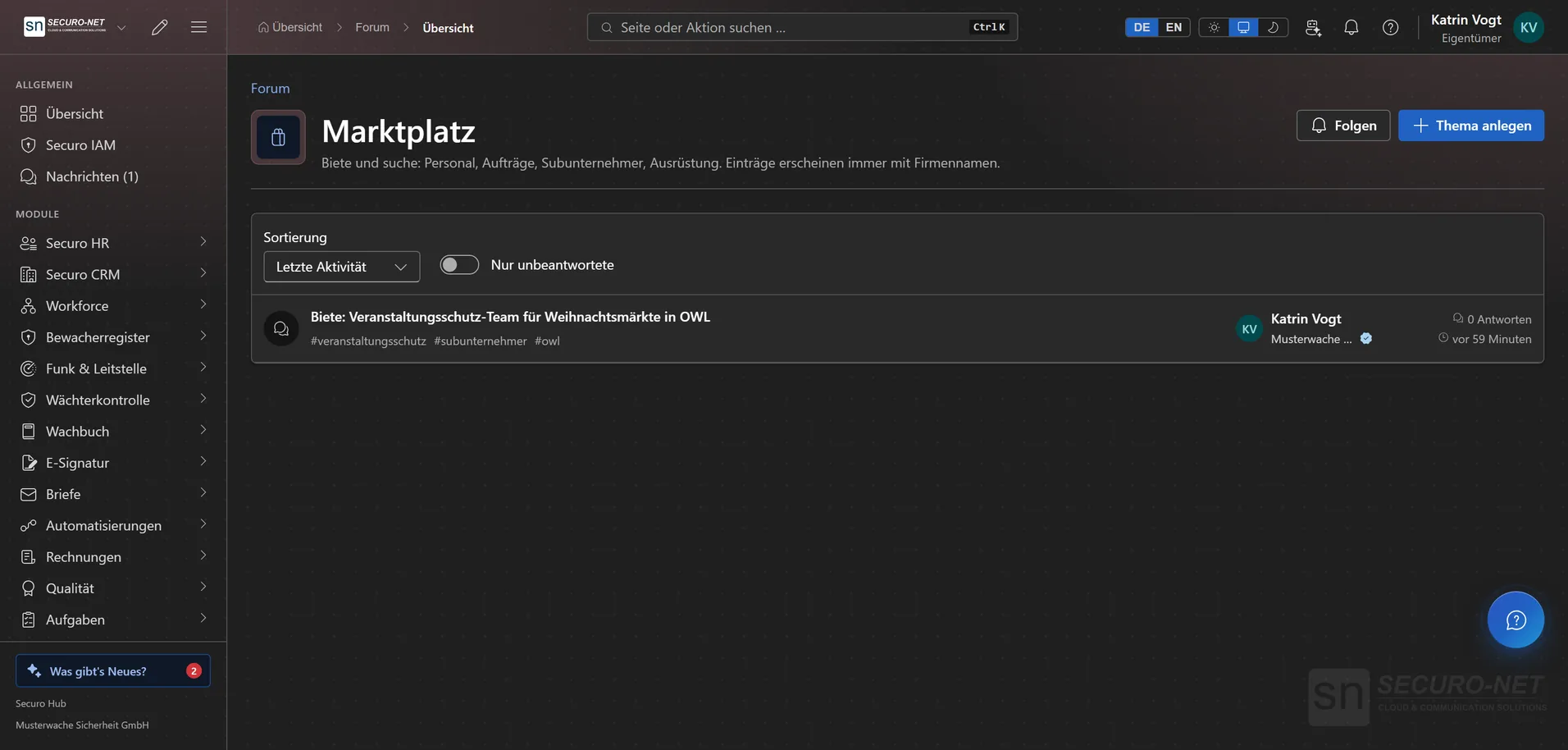1568x750 pixels.
Task: Expand the Workforce module
Action: (113, 305)
